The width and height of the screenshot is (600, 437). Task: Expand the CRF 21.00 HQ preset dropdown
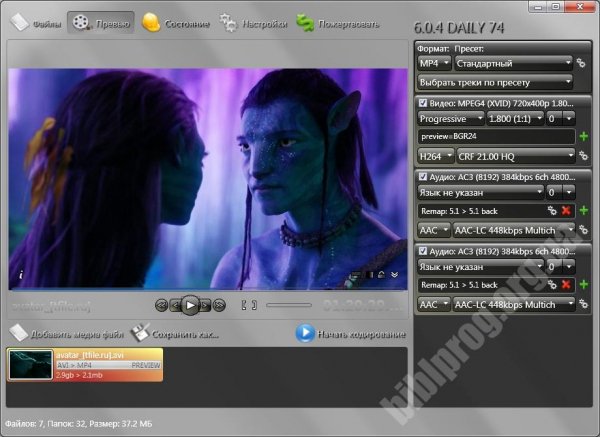tap(516, 156)
